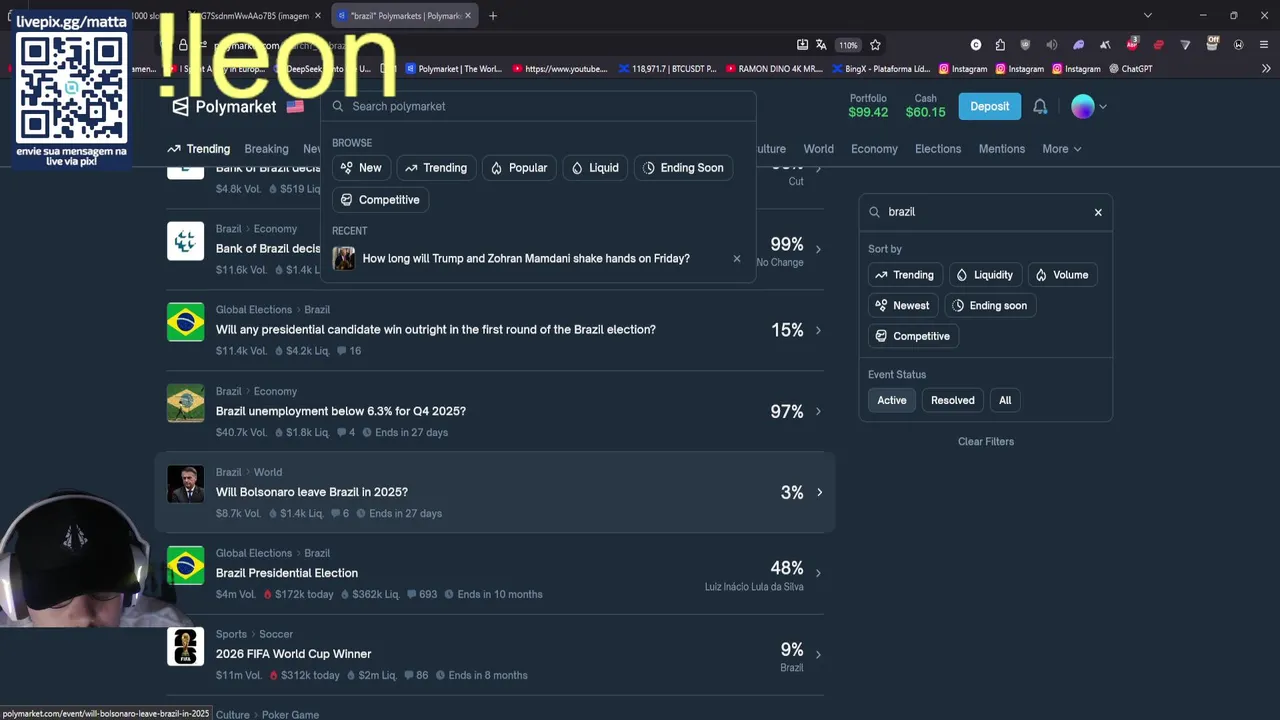
Task: Set event status to Resolved
Action: coord(953,401)
